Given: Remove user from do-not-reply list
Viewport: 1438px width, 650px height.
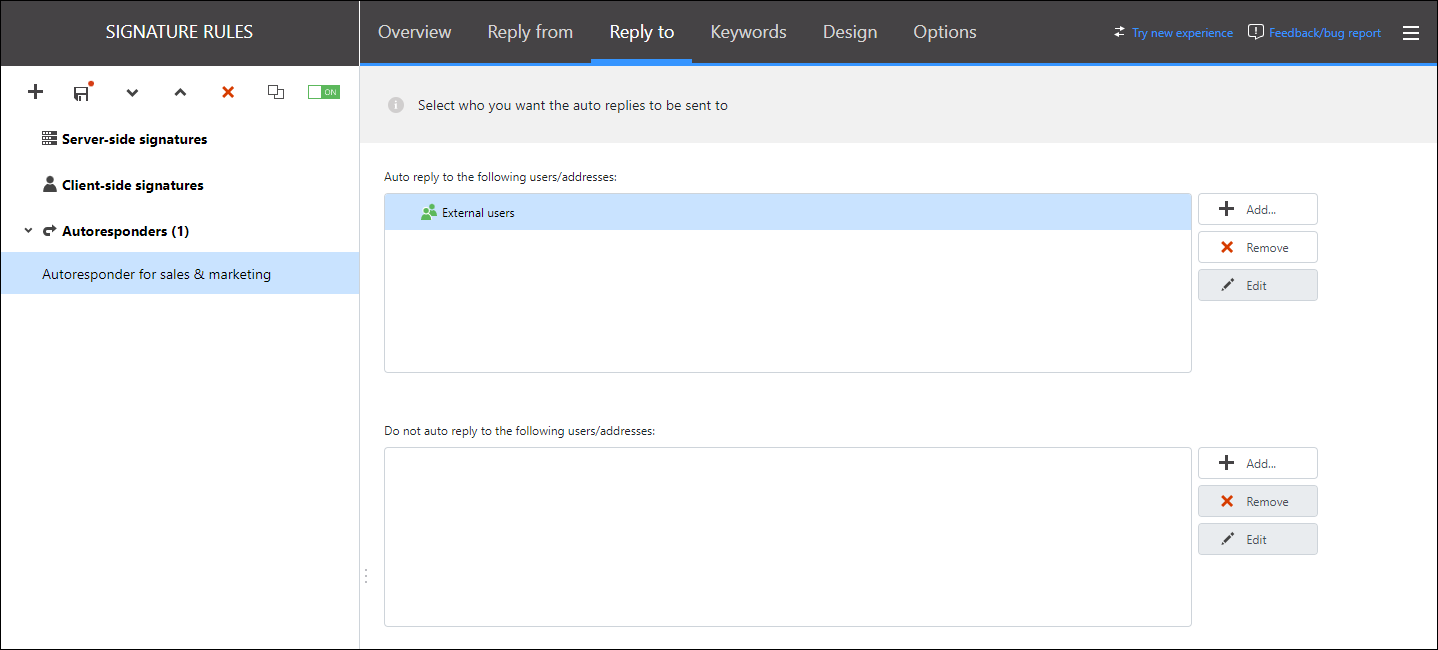Looking at the screenshot, I should (1257, 500).
